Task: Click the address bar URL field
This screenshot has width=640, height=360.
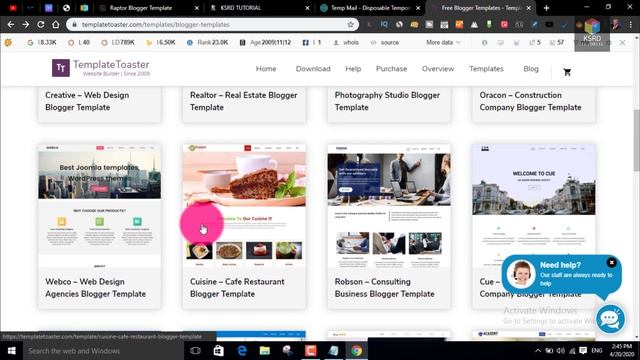Action: pyautogui.click(x=212, y=24)
